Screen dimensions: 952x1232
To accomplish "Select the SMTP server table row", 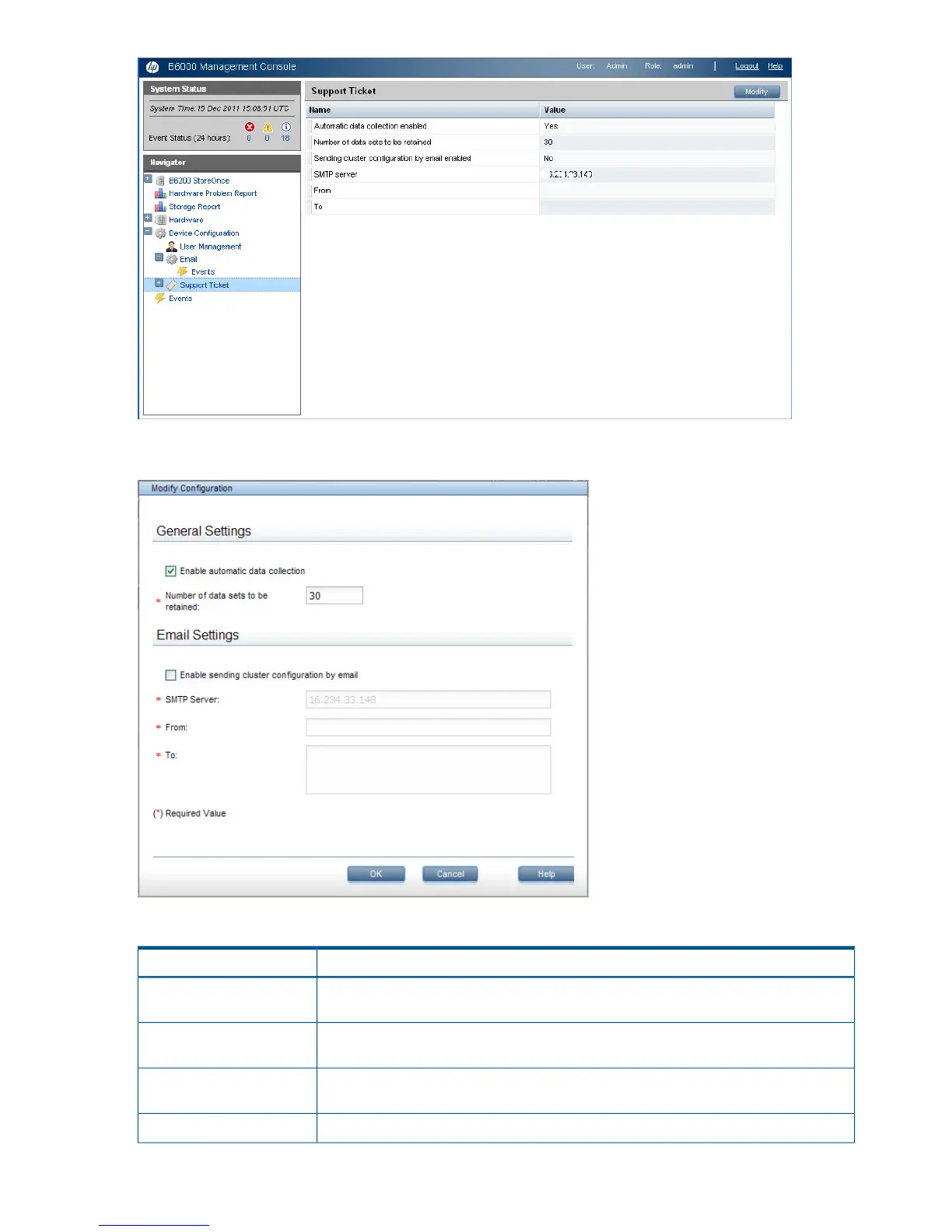I will click(x=541, y=174).
